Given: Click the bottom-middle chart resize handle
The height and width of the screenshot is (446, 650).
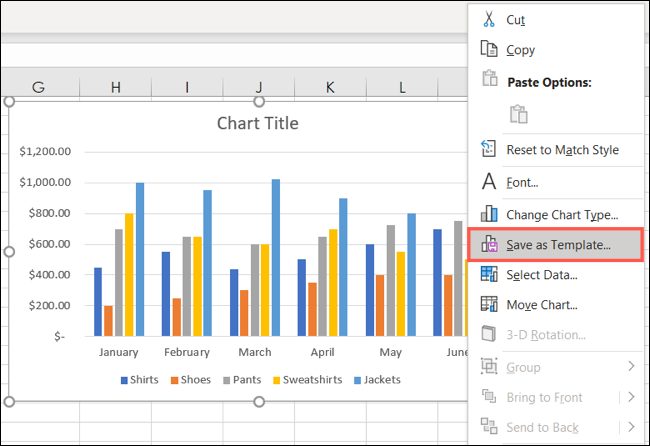Looking at the screenshot, I should tap(259, 401).
